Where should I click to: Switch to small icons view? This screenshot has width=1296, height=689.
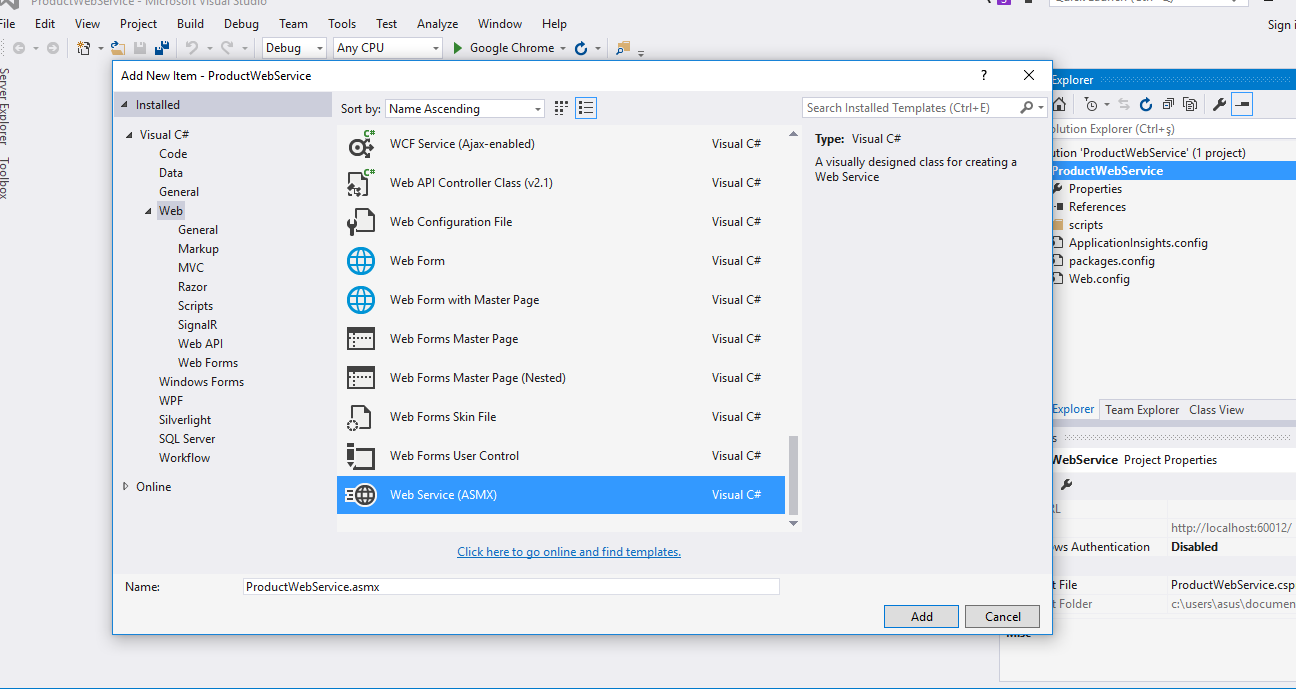pos(561,108)
